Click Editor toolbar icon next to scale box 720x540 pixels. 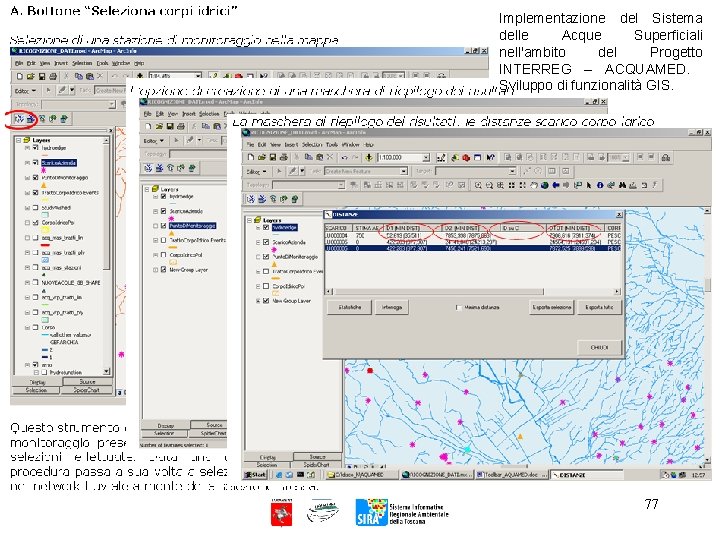[x=441, y=158]
